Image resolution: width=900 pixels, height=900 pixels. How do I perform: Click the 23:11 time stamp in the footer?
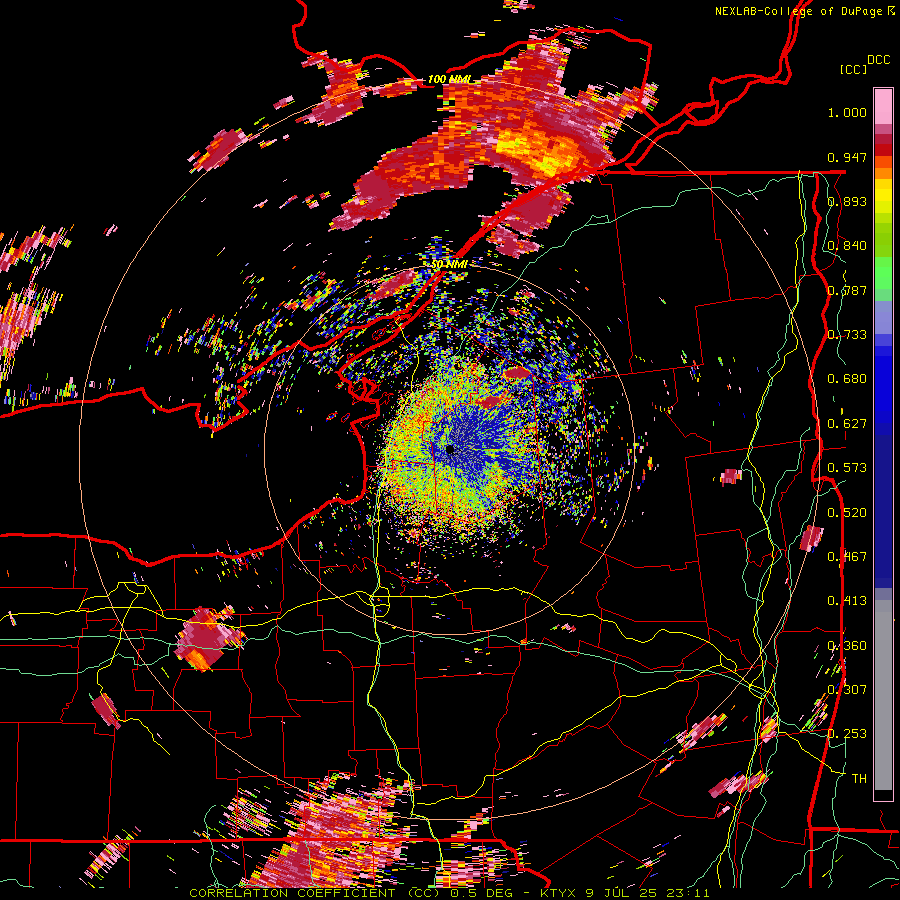coord(688,893)
